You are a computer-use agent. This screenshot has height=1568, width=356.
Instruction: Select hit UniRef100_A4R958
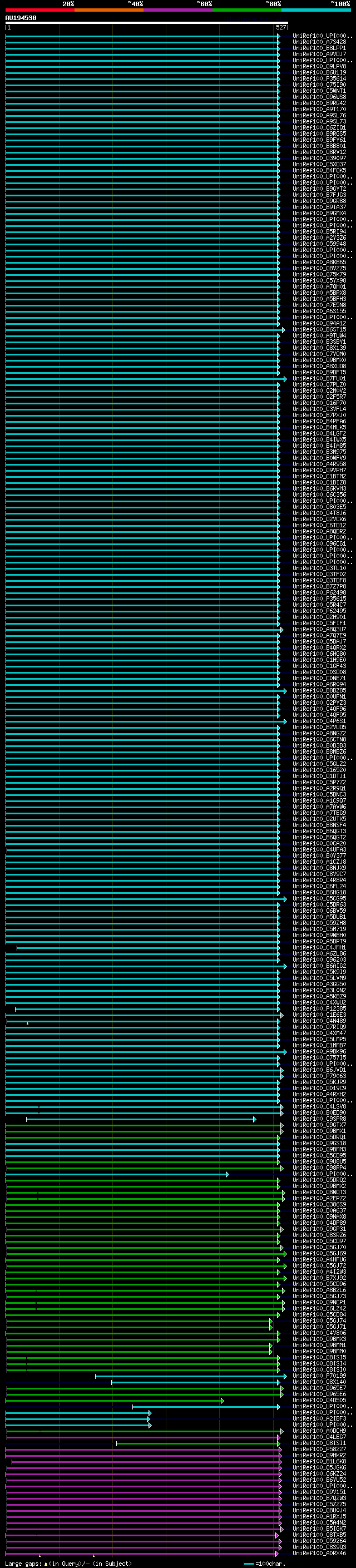(319, 464)
